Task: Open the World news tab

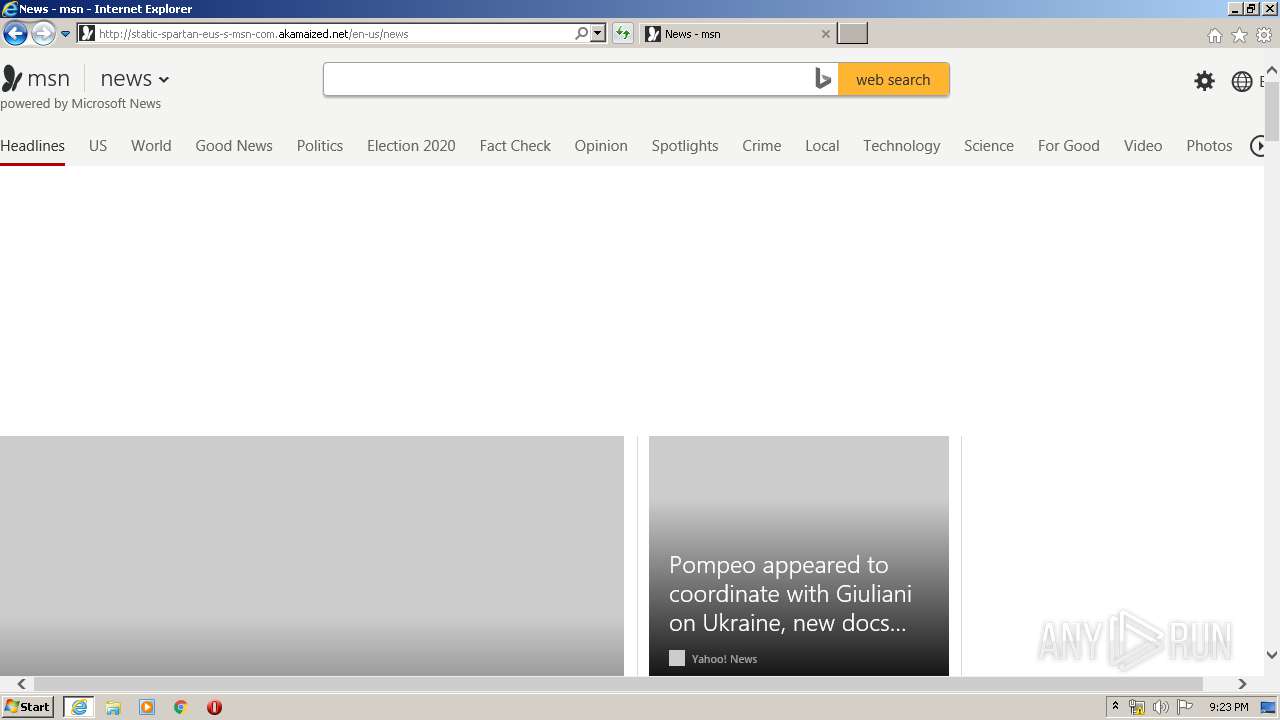Action: click(x=151, y=146)
